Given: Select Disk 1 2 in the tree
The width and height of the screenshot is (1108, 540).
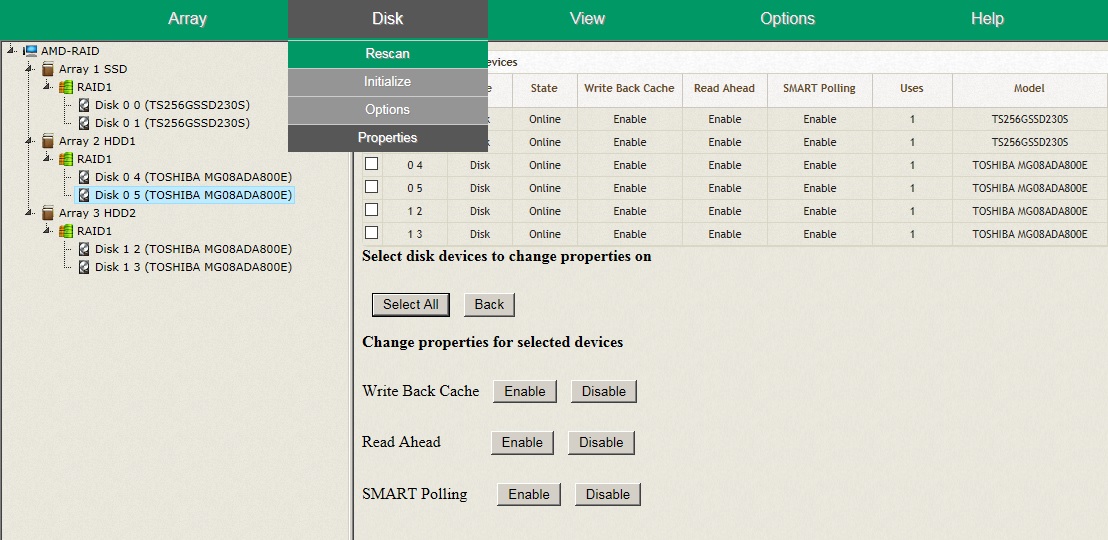Looking at the screenshot, I should tap(192, 249).
